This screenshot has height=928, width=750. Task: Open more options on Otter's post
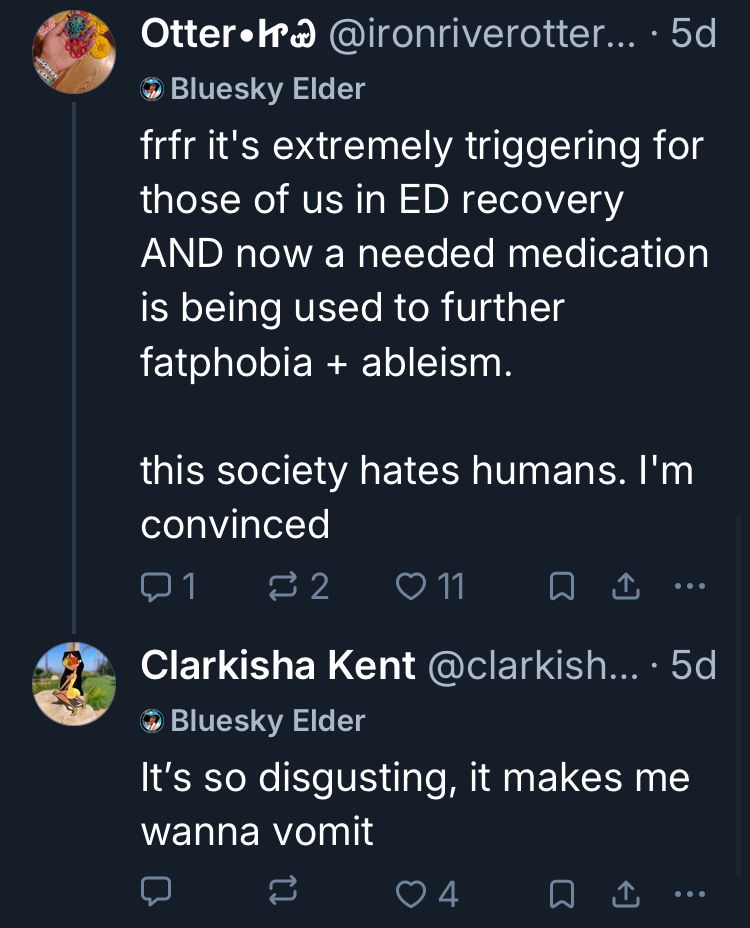point(690,587)
